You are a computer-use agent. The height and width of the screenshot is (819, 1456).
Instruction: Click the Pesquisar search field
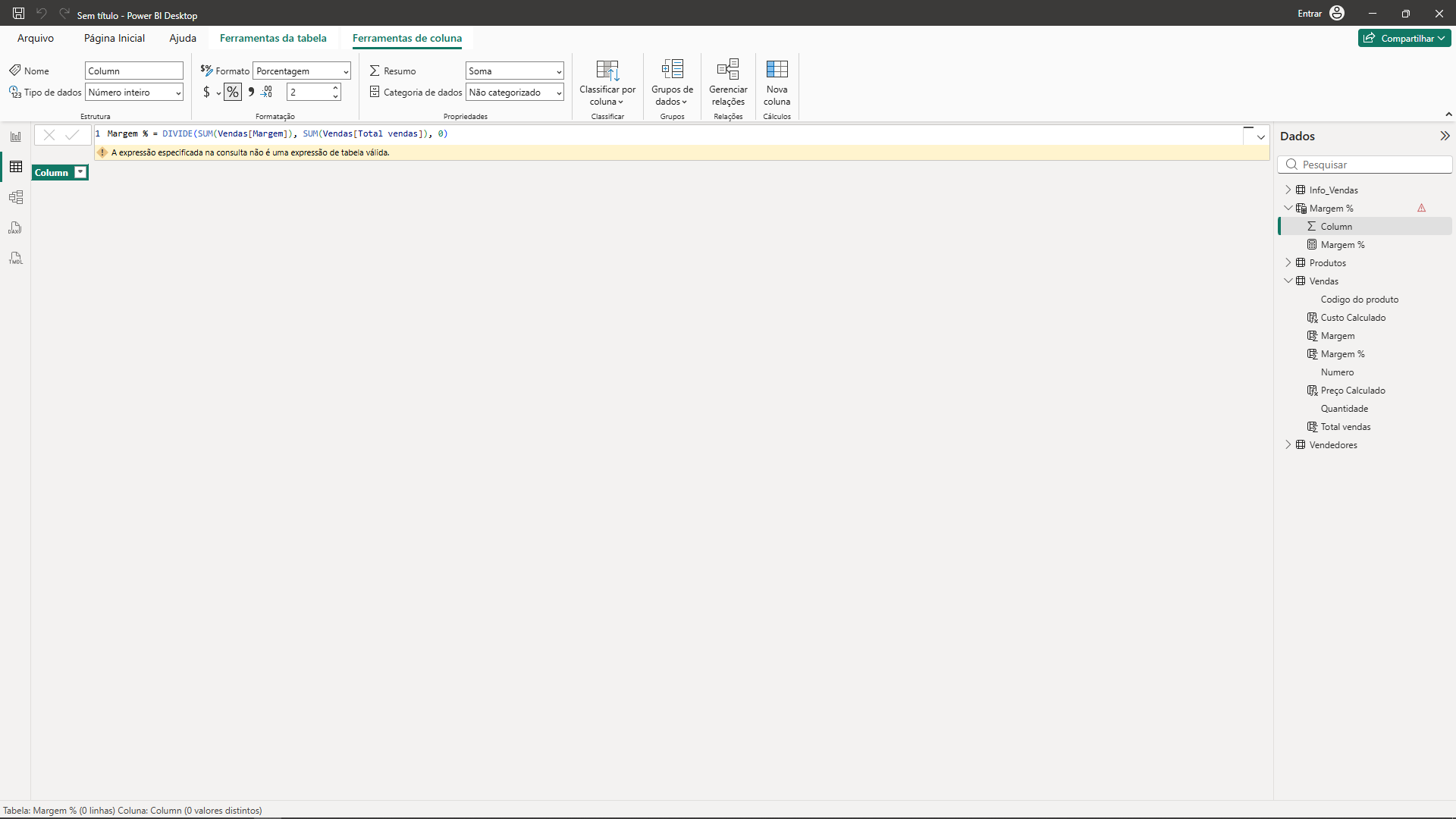tap(1365, 165)
